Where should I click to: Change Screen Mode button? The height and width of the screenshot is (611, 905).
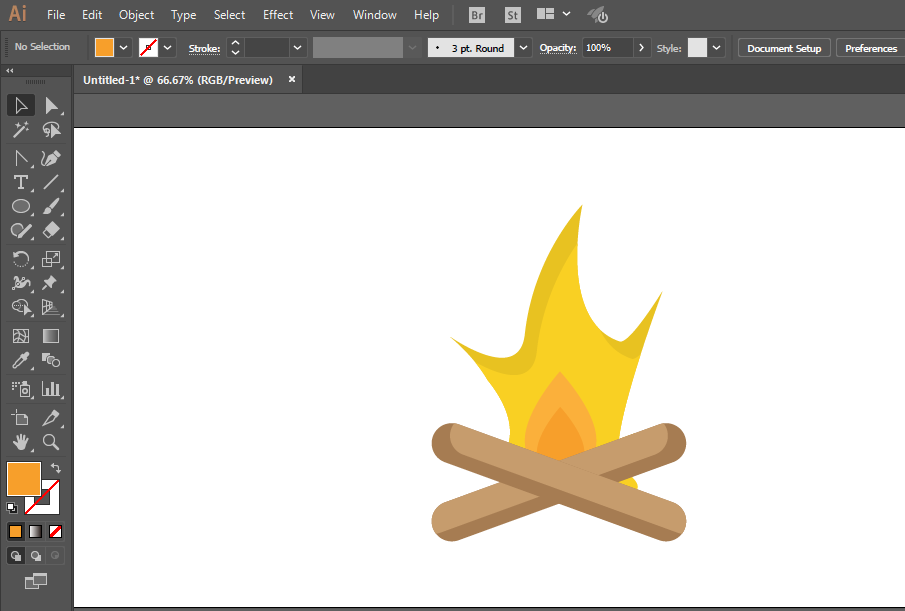pos(36,581)
